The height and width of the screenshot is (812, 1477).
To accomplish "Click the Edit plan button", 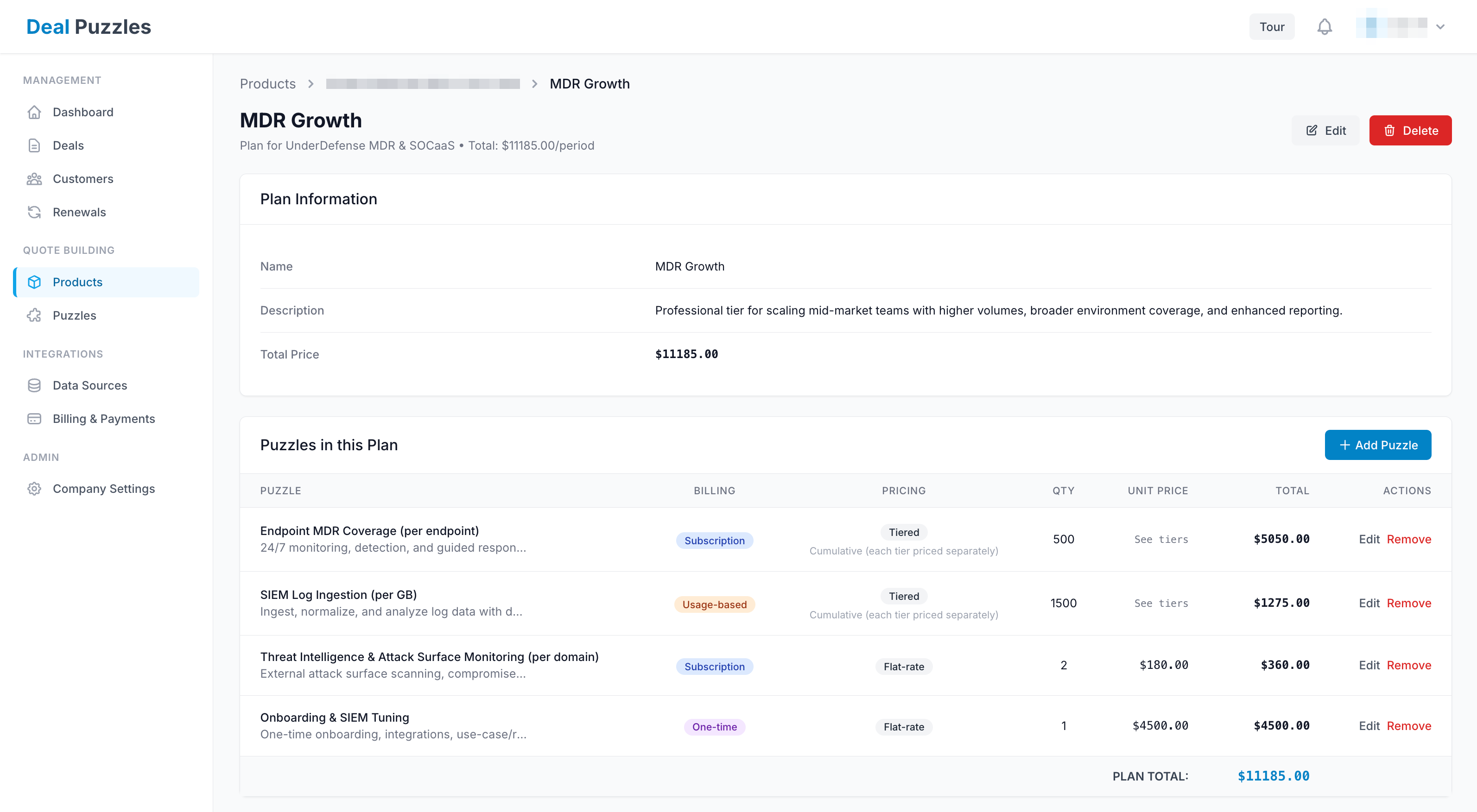I will (1325, 131).
